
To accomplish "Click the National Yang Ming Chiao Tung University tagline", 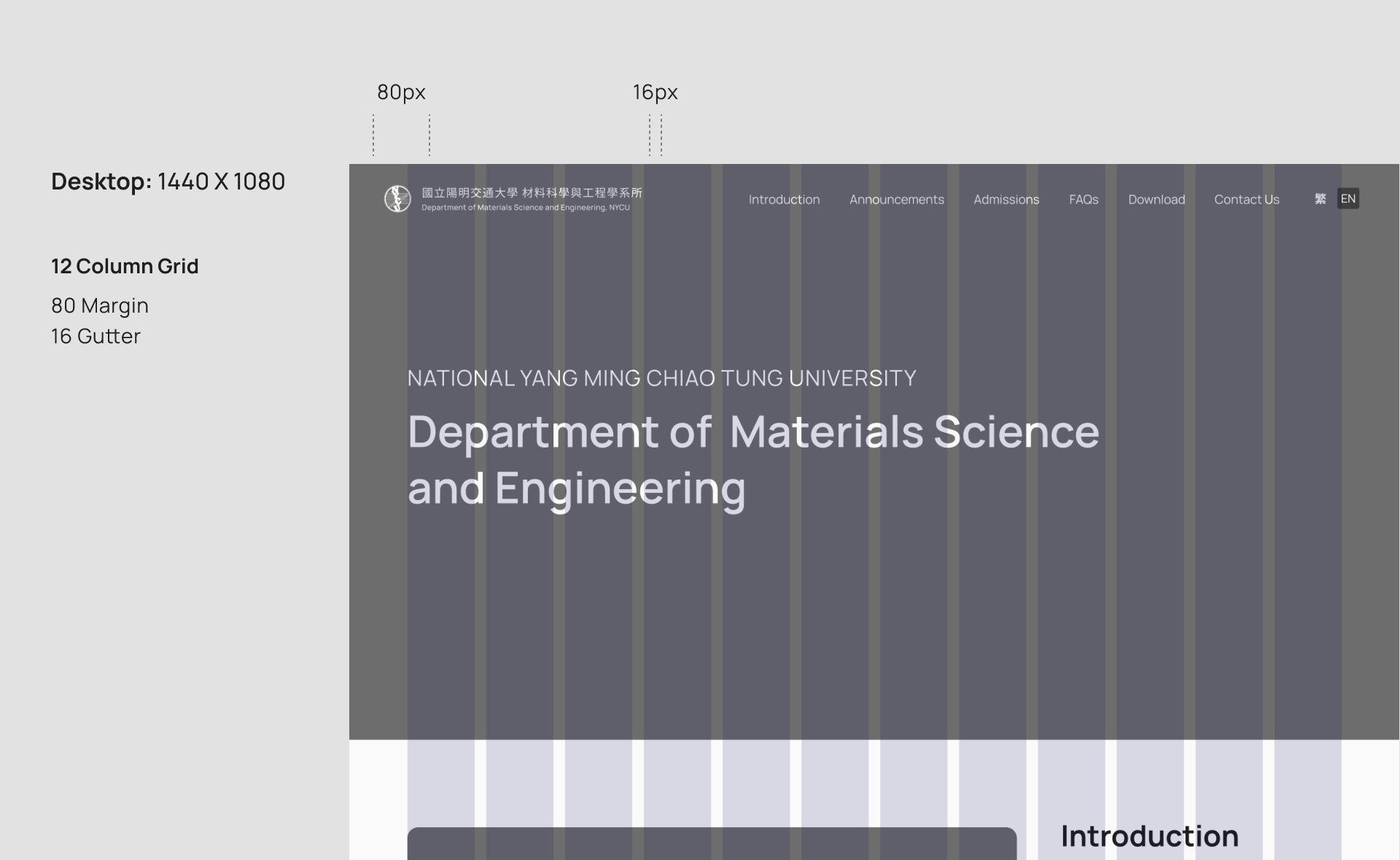I will pos(661,378).
